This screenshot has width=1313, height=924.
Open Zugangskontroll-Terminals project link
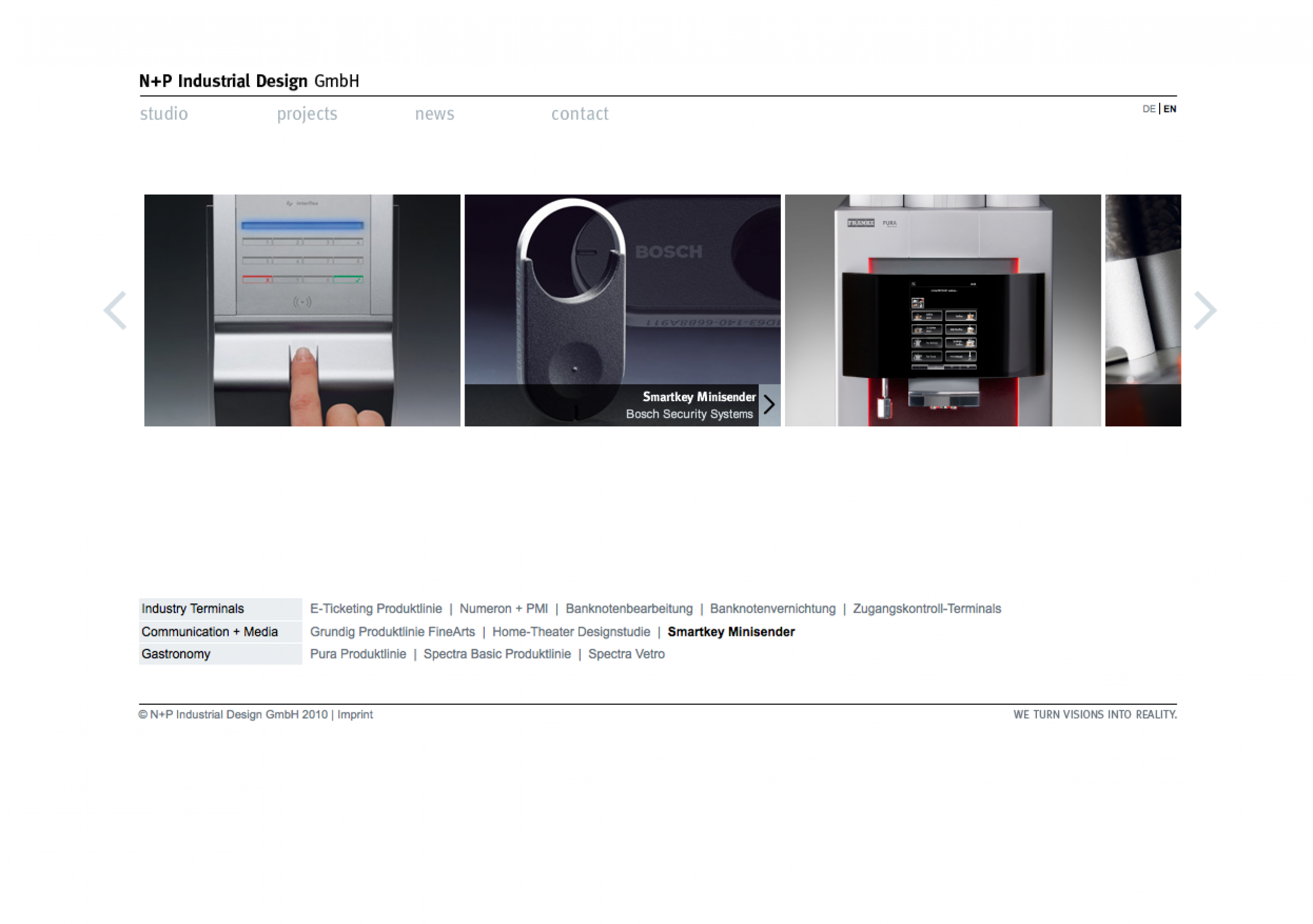(926, 609)
